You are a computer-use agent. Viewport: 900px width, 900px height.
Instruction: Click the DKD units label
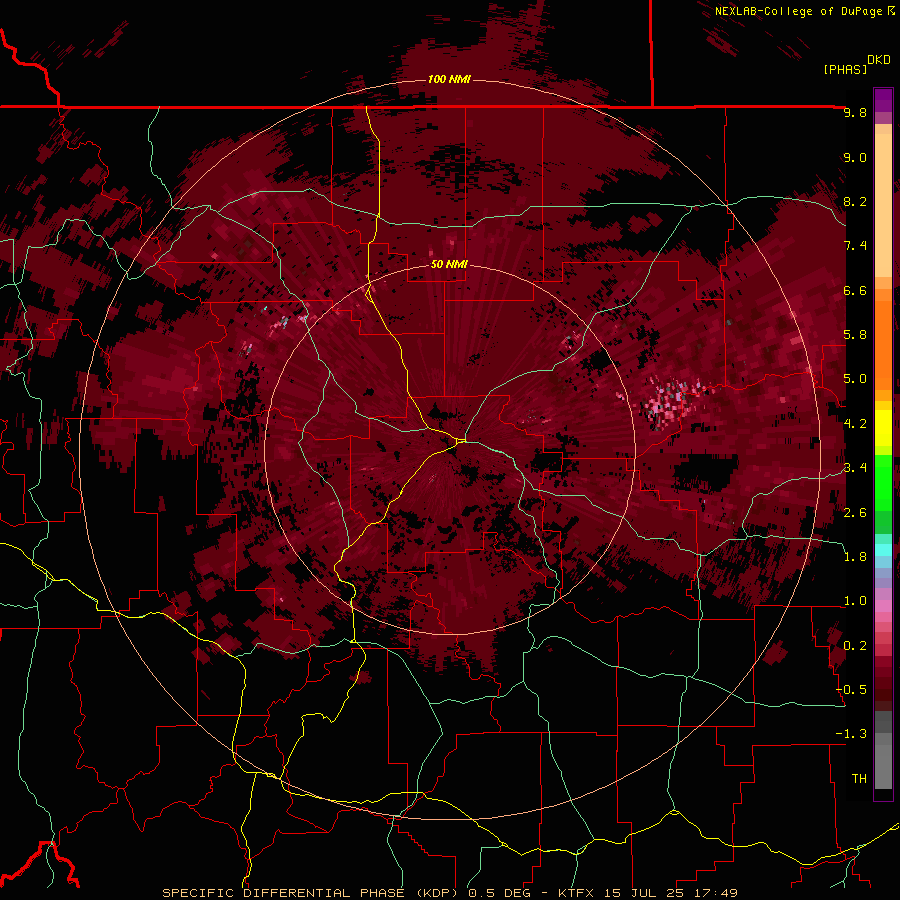pyautogui.click(x=879, y=60)
